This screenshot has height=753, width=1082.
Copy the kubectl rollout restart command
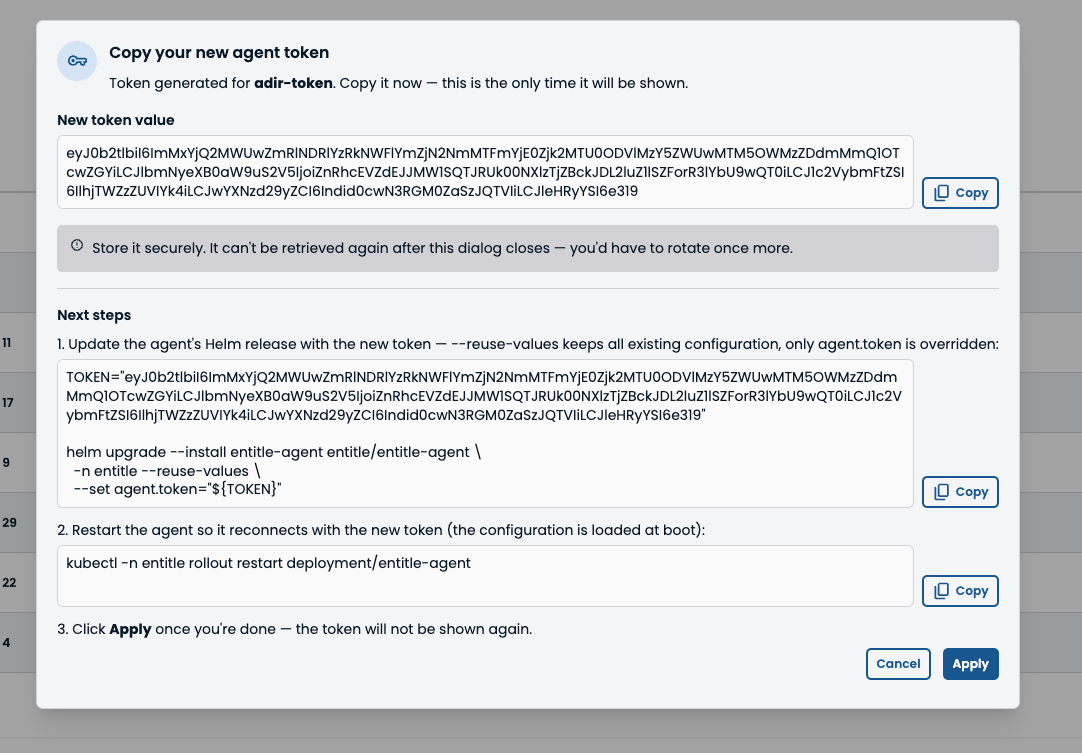click(960, 591)
